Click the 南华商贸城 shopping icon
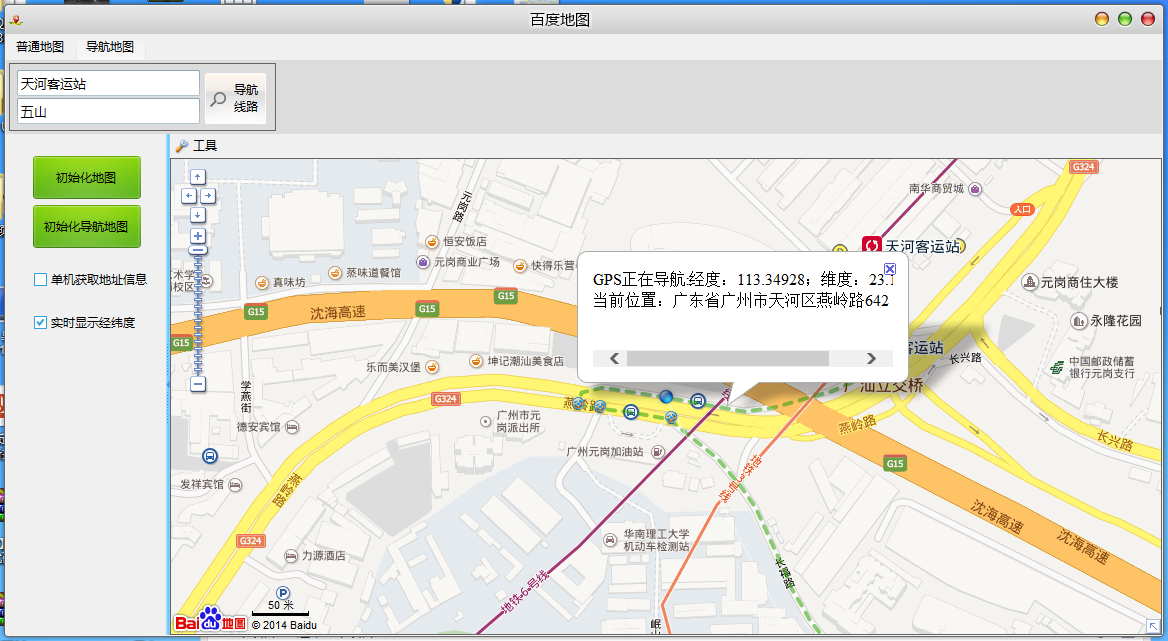Screen dimensions: 1168x641 pos(974,189)
